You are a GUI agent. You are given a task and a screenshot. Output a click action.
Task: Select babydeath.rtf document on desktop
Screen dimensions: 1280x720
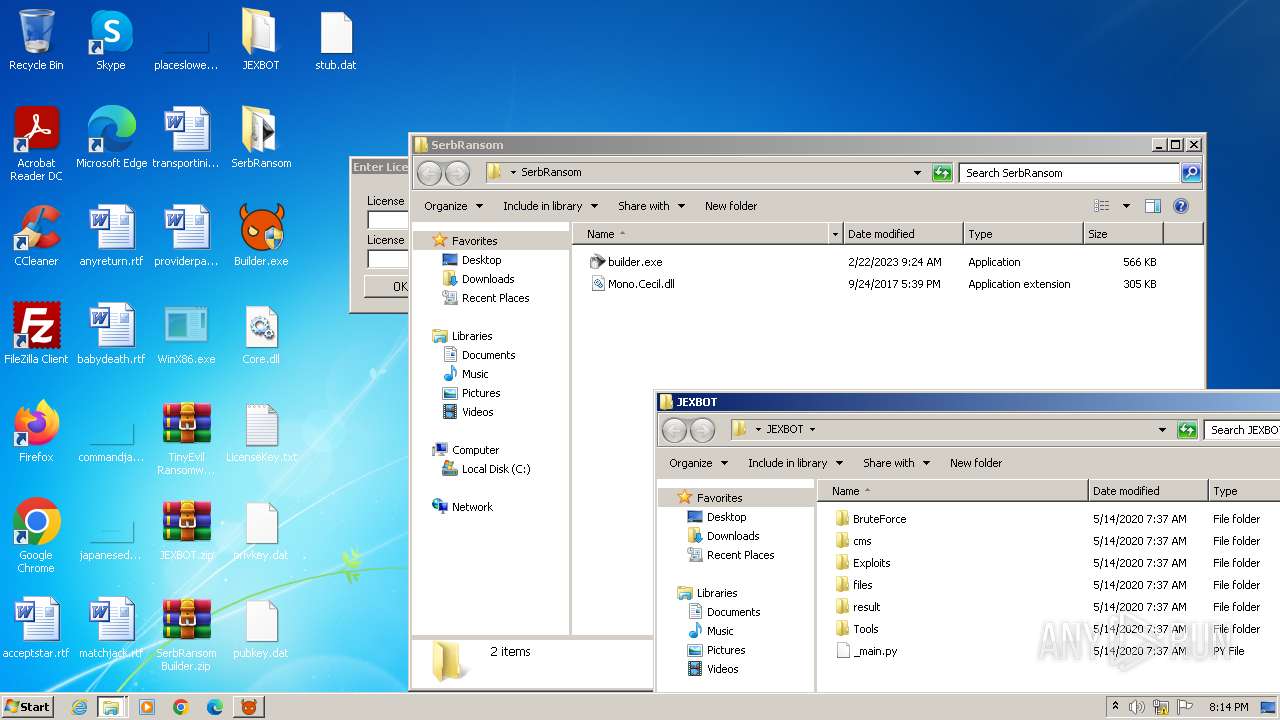coord(111,334)
